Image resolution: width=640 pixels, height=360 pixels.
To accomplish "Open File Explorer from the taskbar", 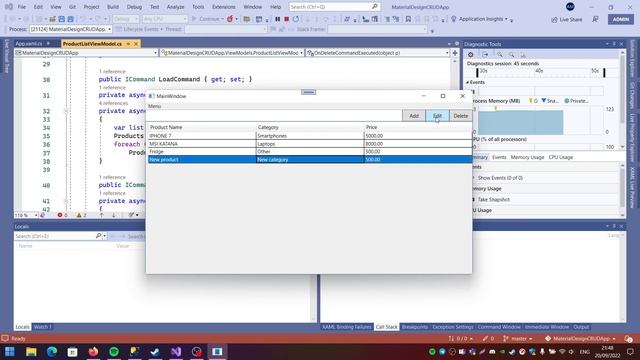I will point(31,351).
